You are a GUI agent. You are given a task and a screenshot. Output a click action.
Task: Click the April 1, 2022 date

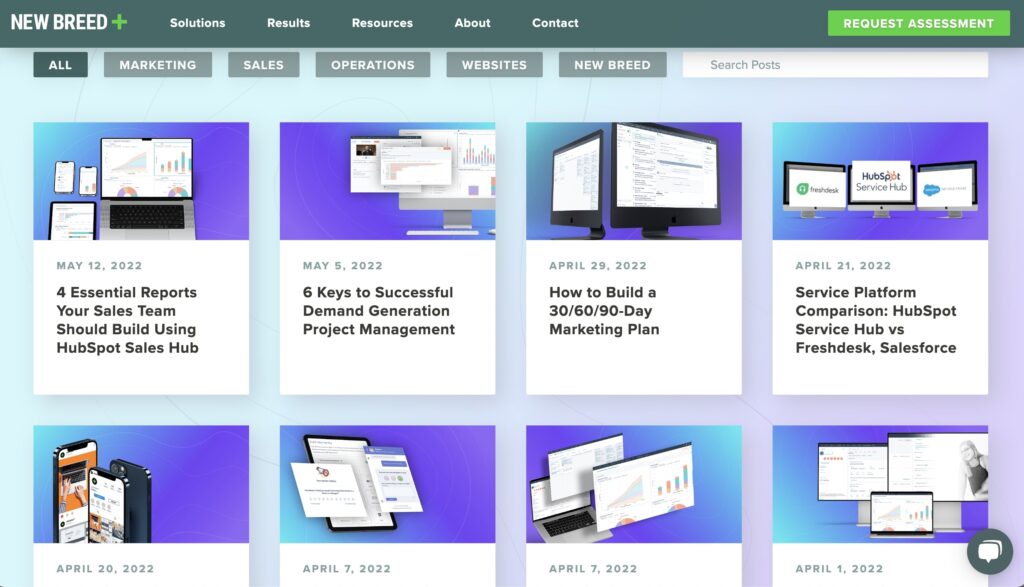(x=839, y=569)
